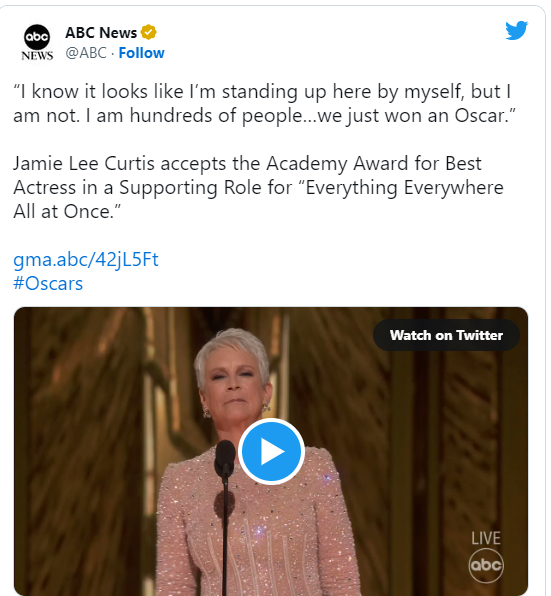Click the quoted speech tweet text
The height and width of the screenshot is (596, 551).
[x=264, y=103]
